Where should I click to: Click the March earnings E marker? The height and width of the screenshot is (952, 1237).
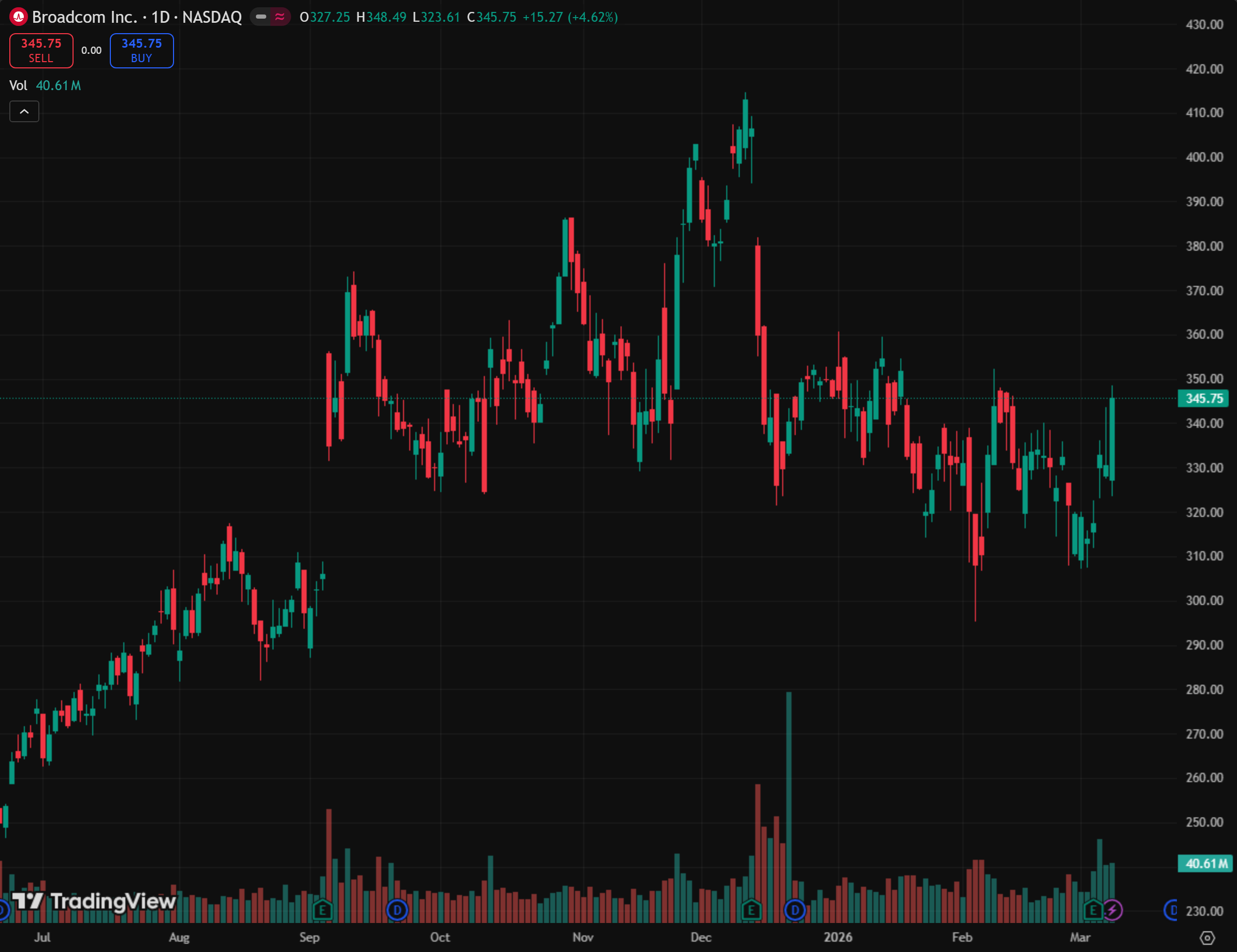click(1092, 910)
